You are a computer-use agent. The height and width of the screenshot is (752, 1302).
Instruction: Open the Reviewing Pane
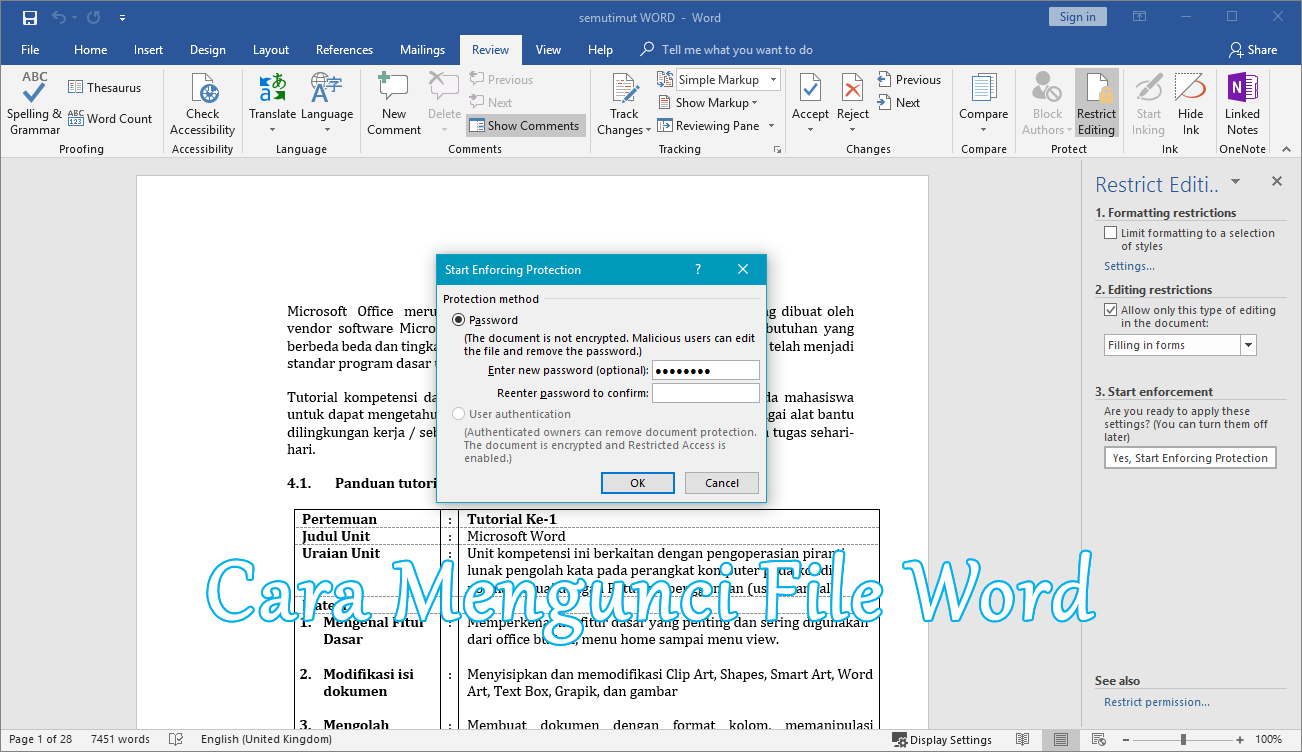coord(707,126)
